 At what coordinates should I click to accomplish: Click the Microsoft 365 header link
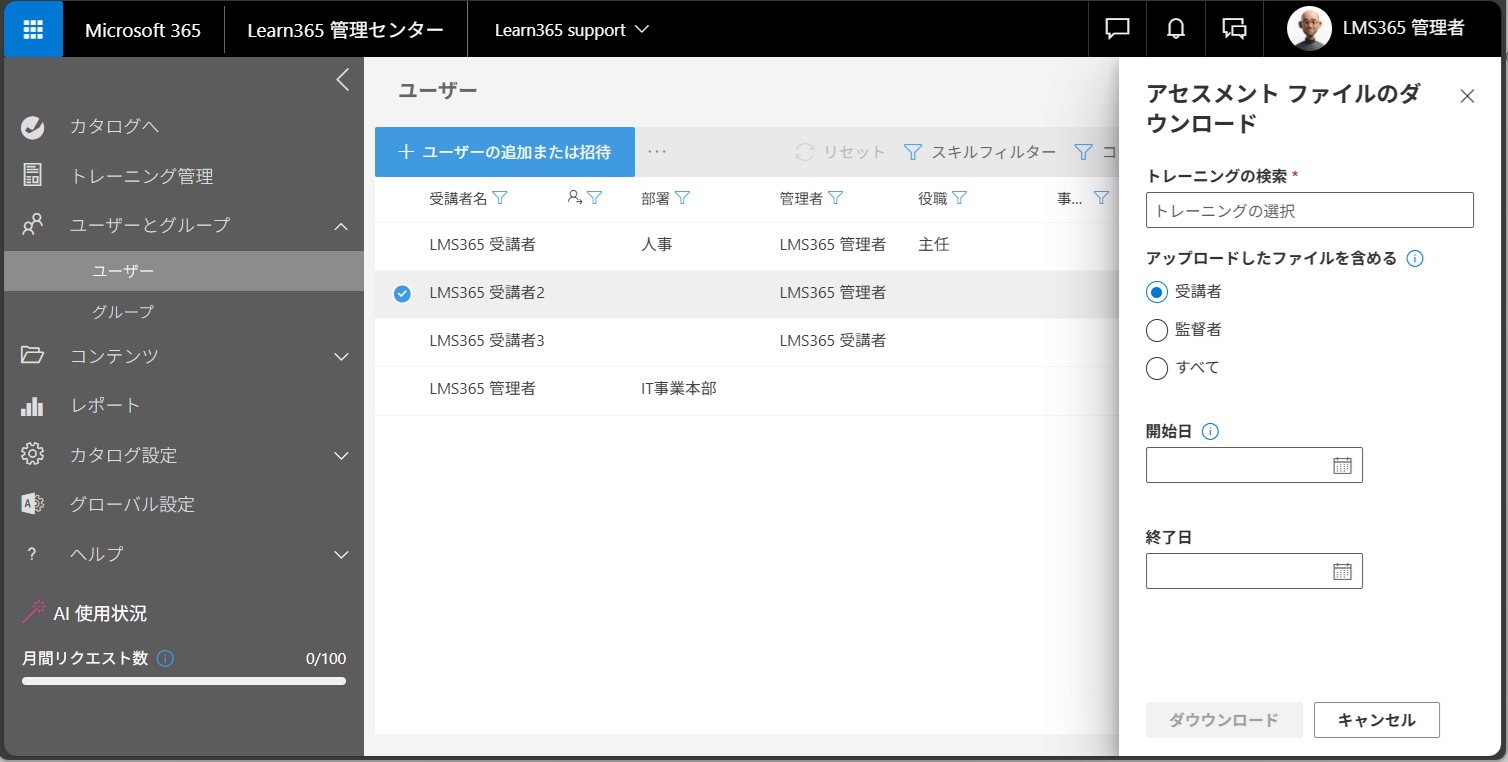coord(143,29)
